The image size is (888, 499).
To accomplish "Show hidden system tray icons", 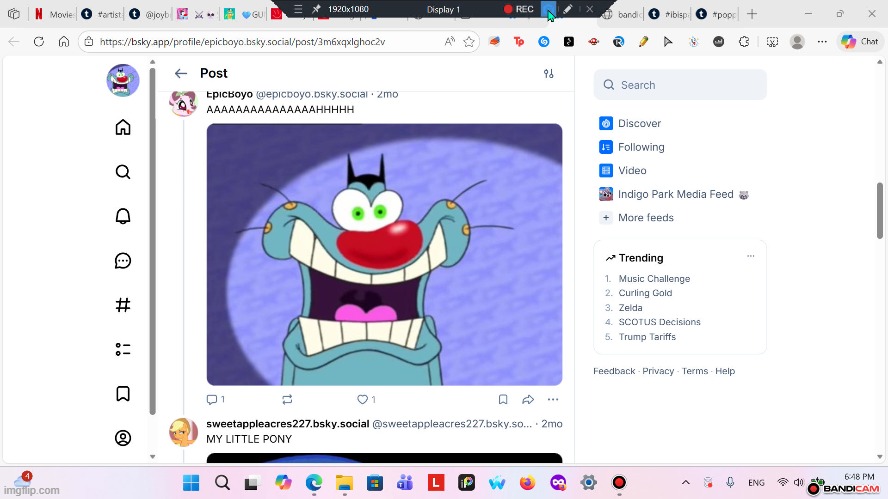I will pyautogui.click(x=685, y=483).
